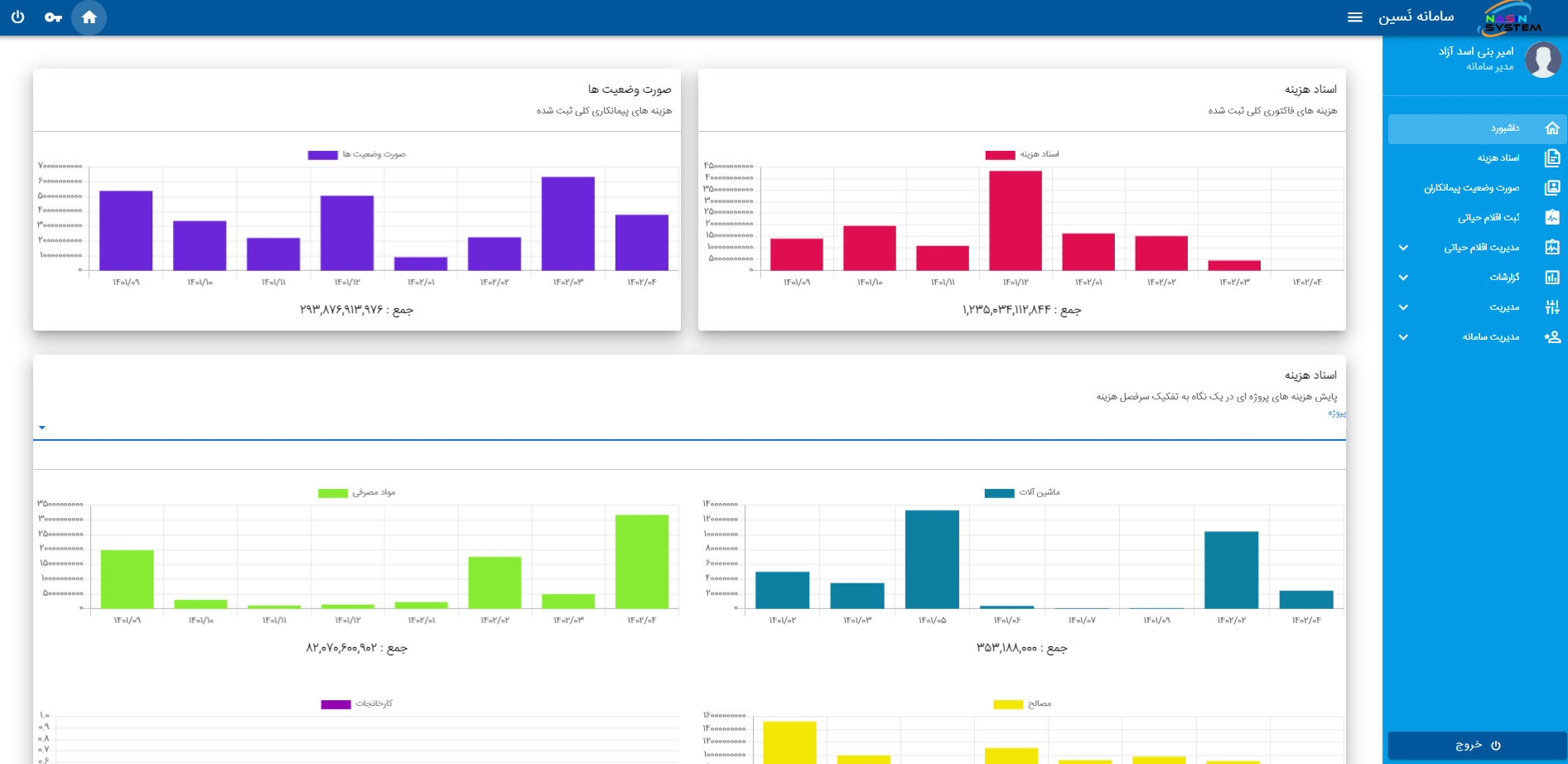Click the NASIN SYSTEM logo
1568x764 pixels.
coord(1512,18)
